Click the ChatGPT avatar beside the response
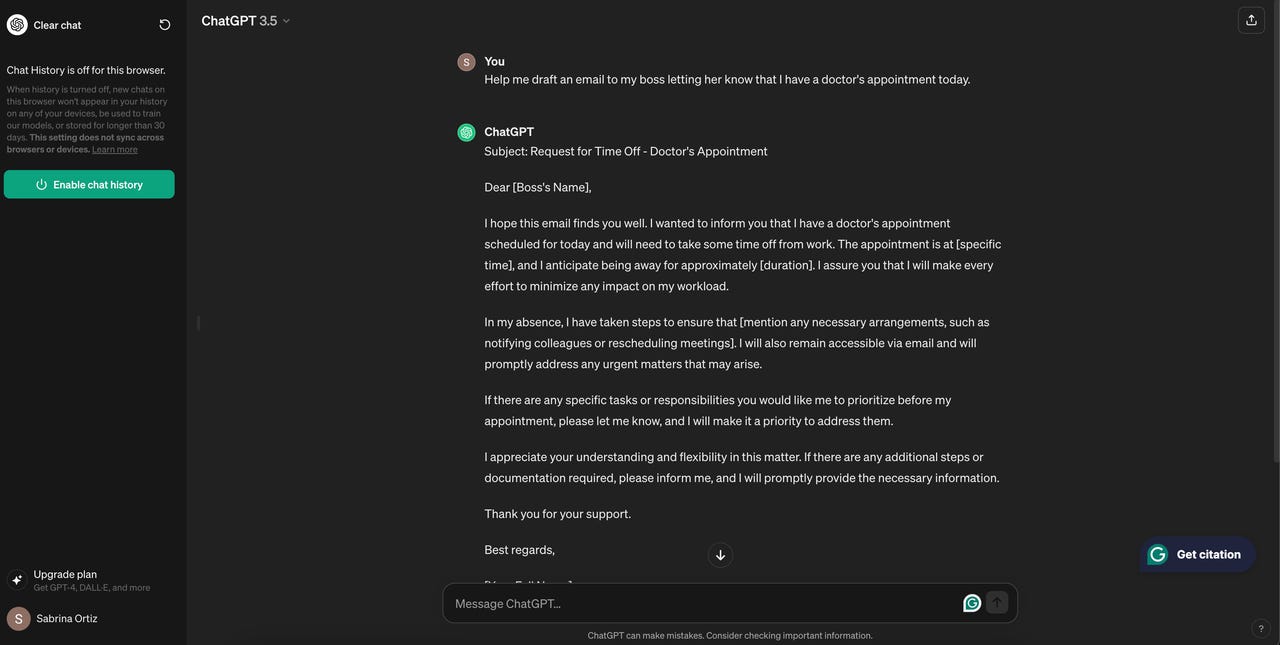 [466, 132]
